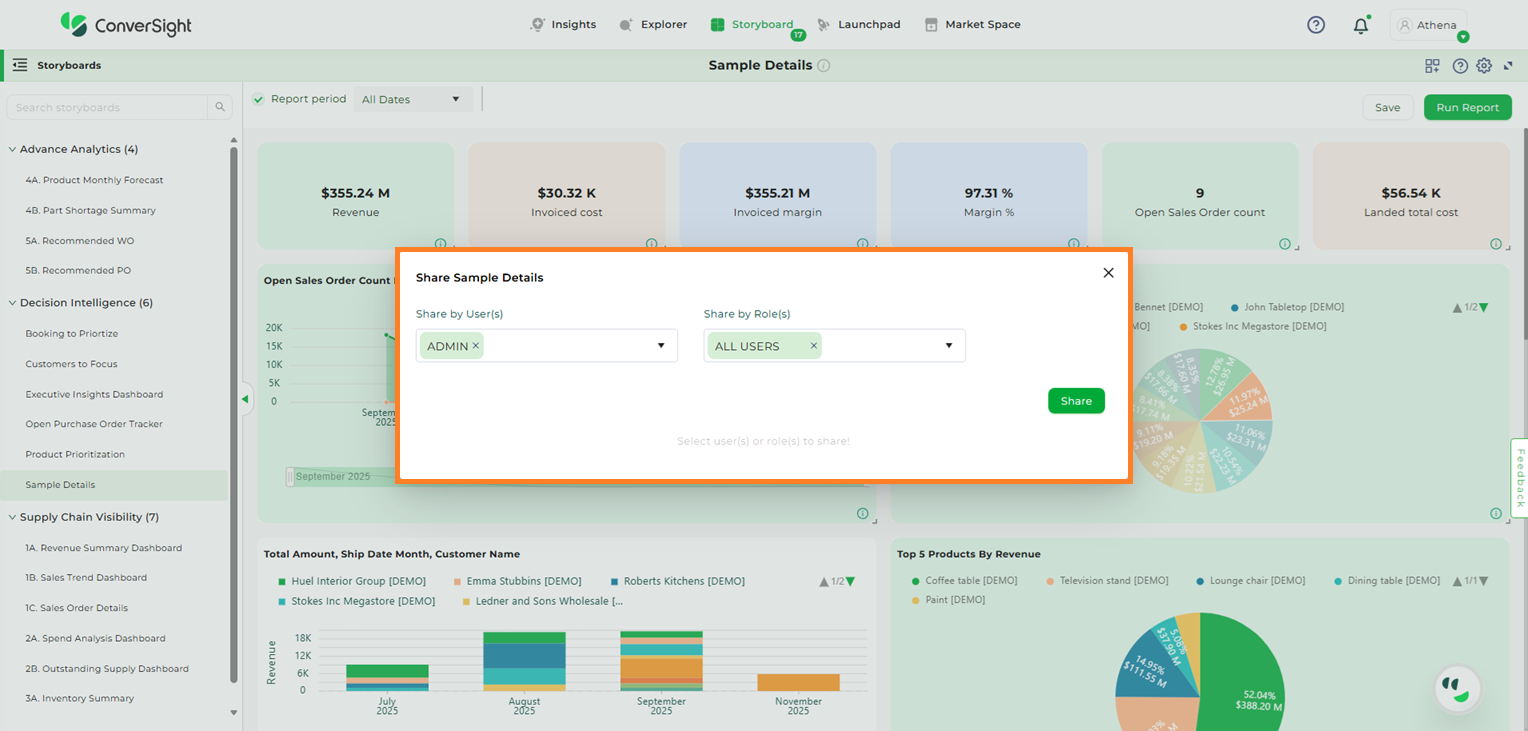Close the Share Sample Details dialog
The width and height of the screenshot is (1528, 731).
point(1108,273)
